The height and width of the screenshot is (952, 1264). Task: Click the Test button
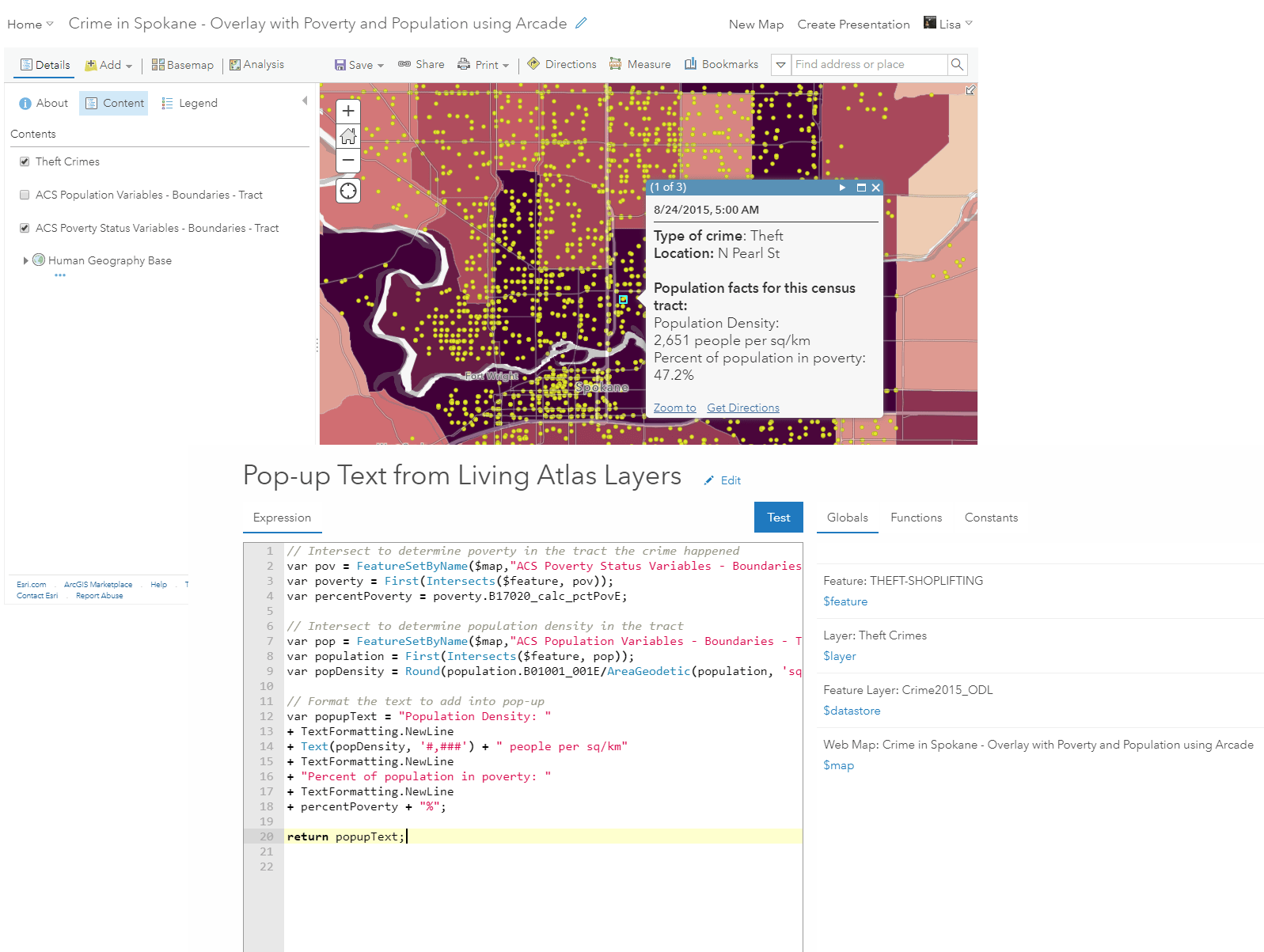[x=778, y=518]
